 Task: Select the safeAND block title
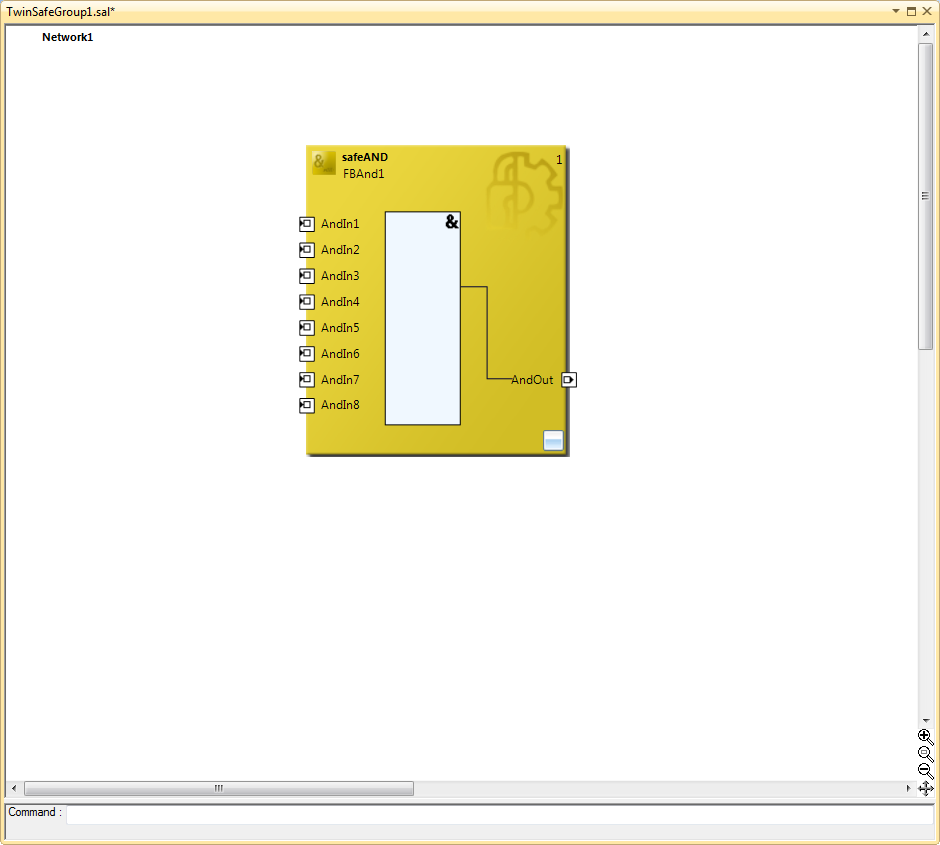point(365,157)
